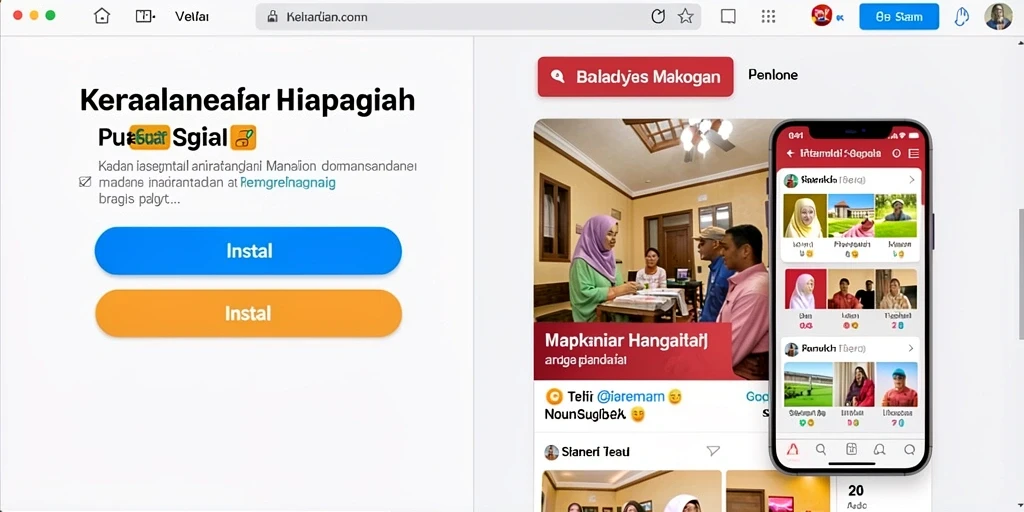Click the Kehartian.conn address bar
The height and width of the screenshot is (512, 1024).
(478, 17)
